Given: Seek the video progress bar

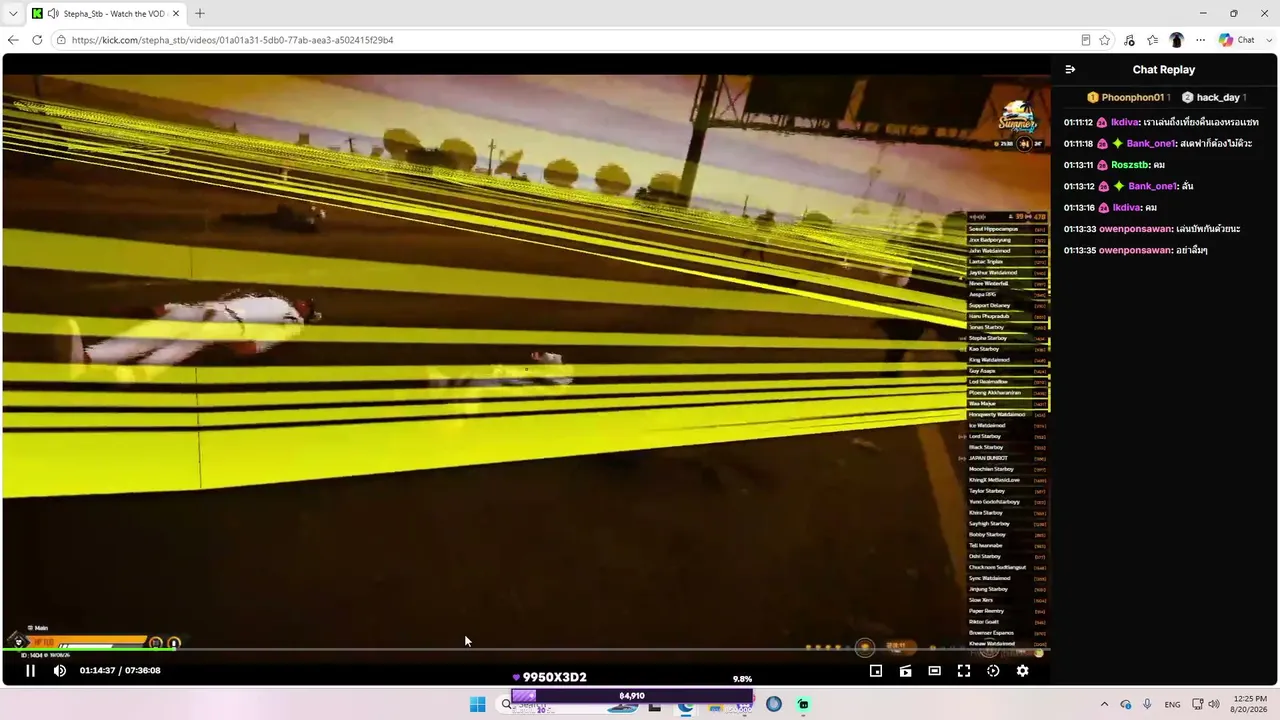Looking at the screenshot, I should [x=526, y=650].
